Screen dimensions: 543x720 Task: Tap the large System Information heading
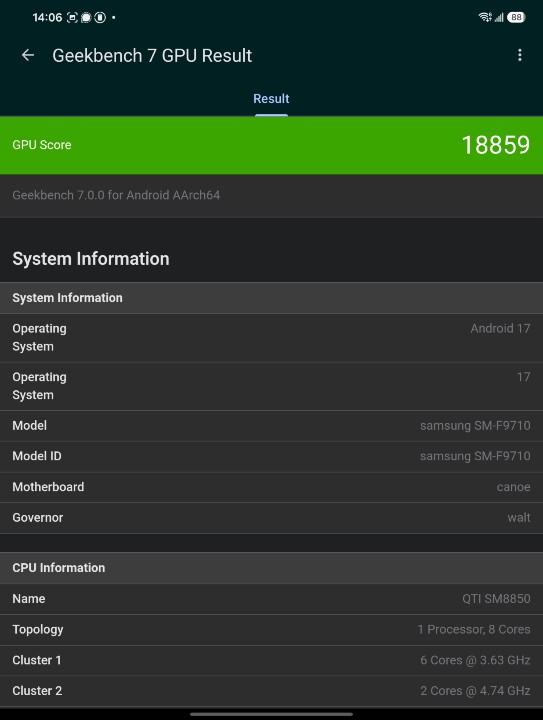(91, 259)
